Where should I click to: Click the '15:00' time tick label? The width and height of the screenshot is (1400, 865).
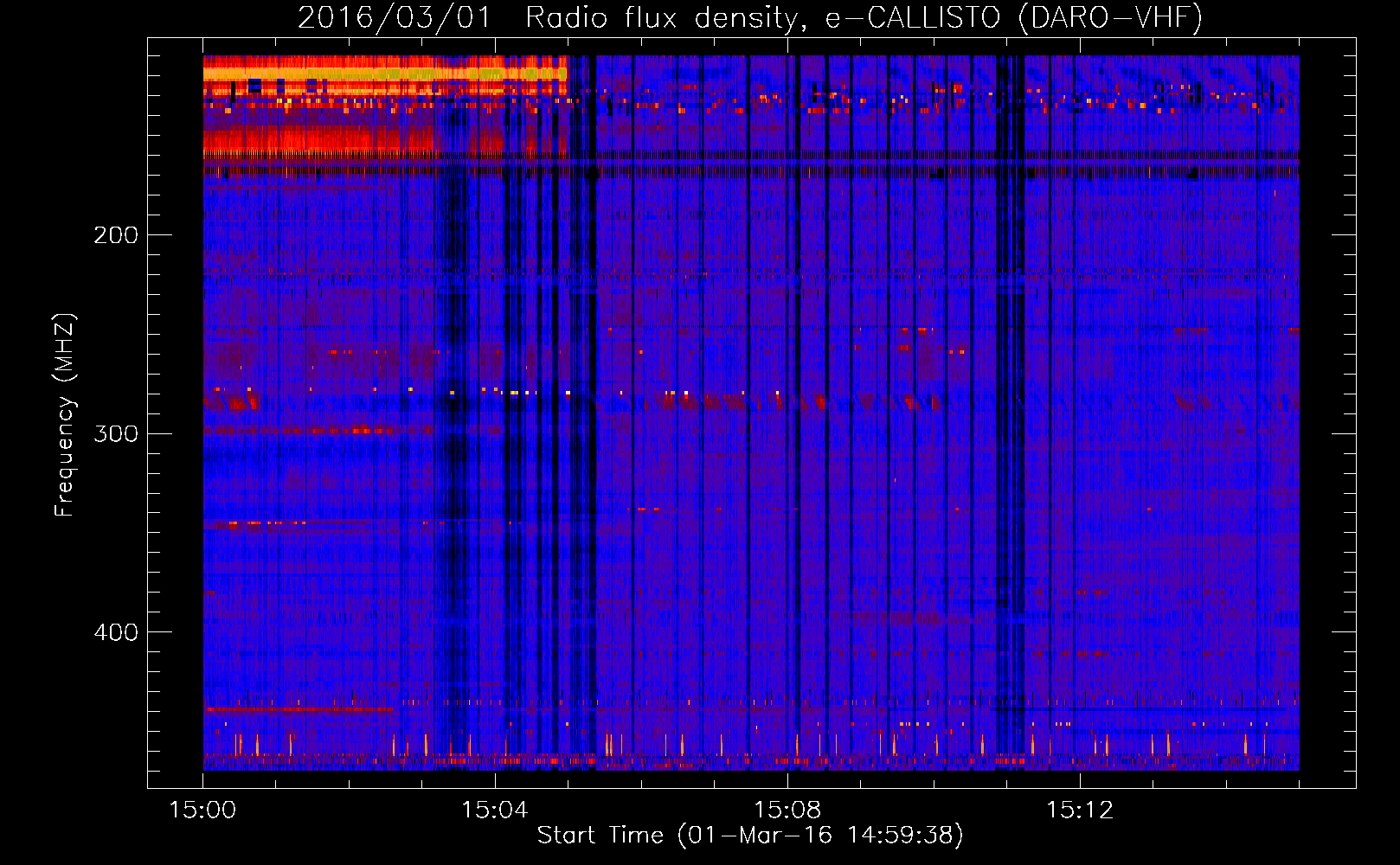tap(202, 811)
